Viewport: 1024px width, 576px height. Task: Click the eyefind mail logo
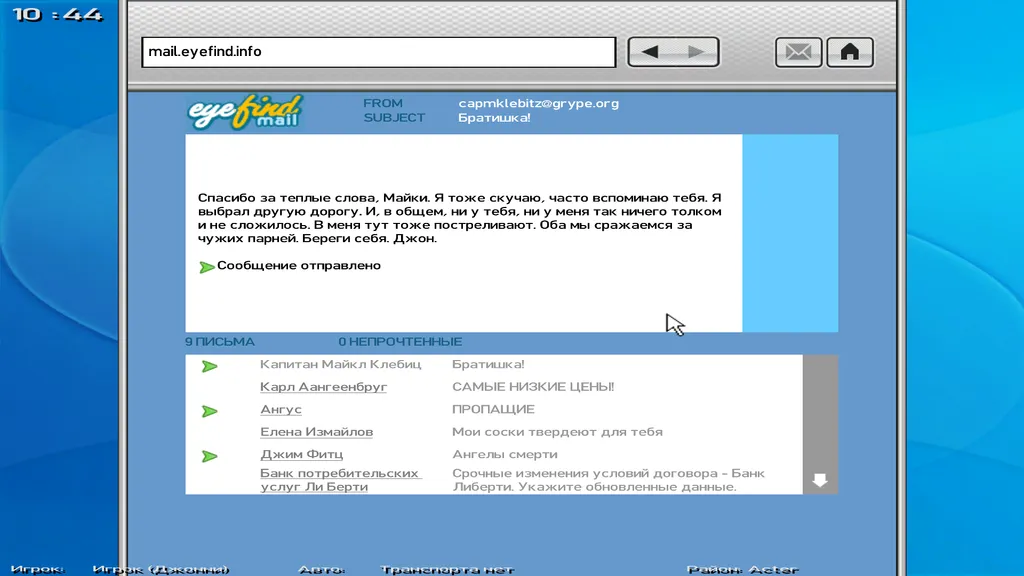click(246, 112)
